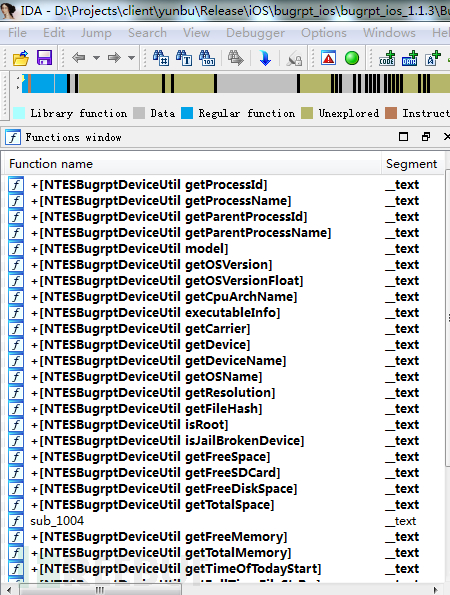The image size is (450, 595).
Task: Select the getOSName function row
Action: 224,377
